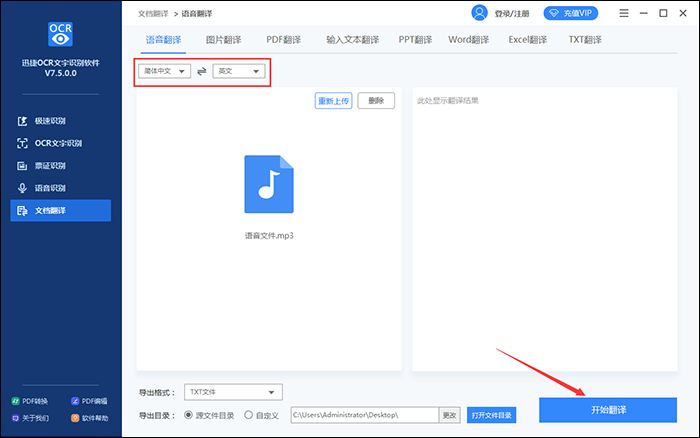Image resolution: width=700 pixels, height=438 pixels.
Task: Switch to the 图片翻译 tab
Action: click(x=225, y=39)
